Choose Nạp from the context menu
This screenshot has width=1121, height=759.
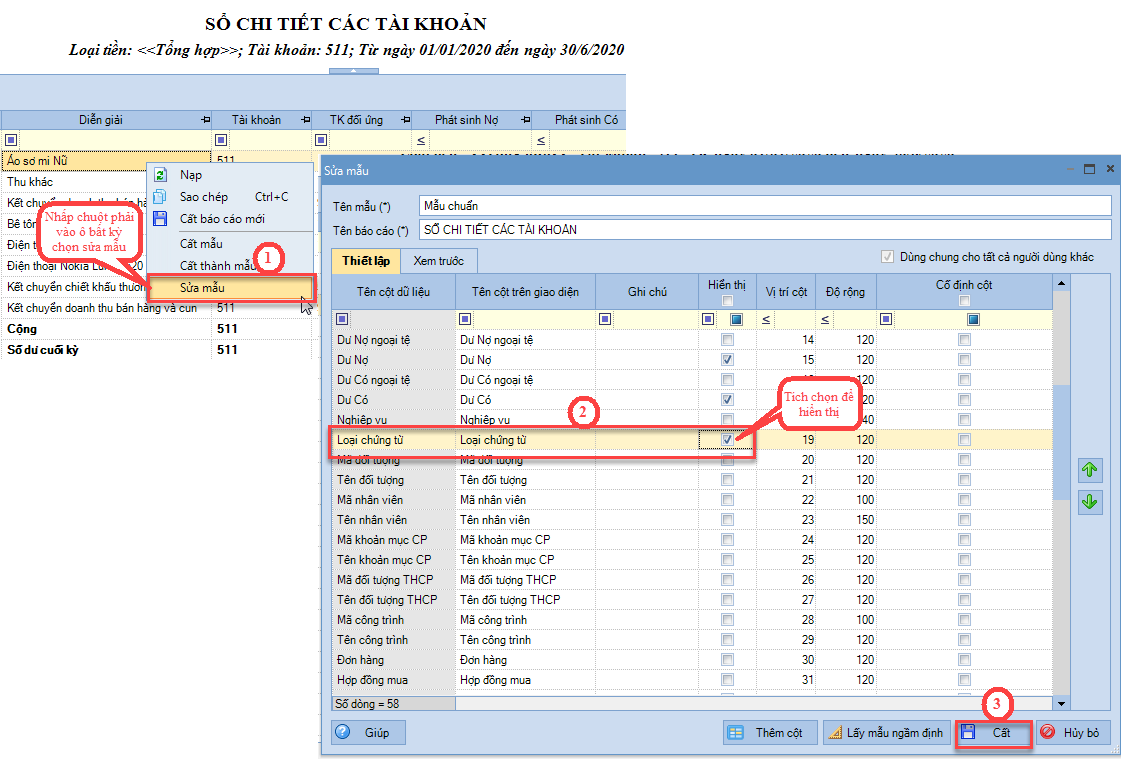click(230, 175)
